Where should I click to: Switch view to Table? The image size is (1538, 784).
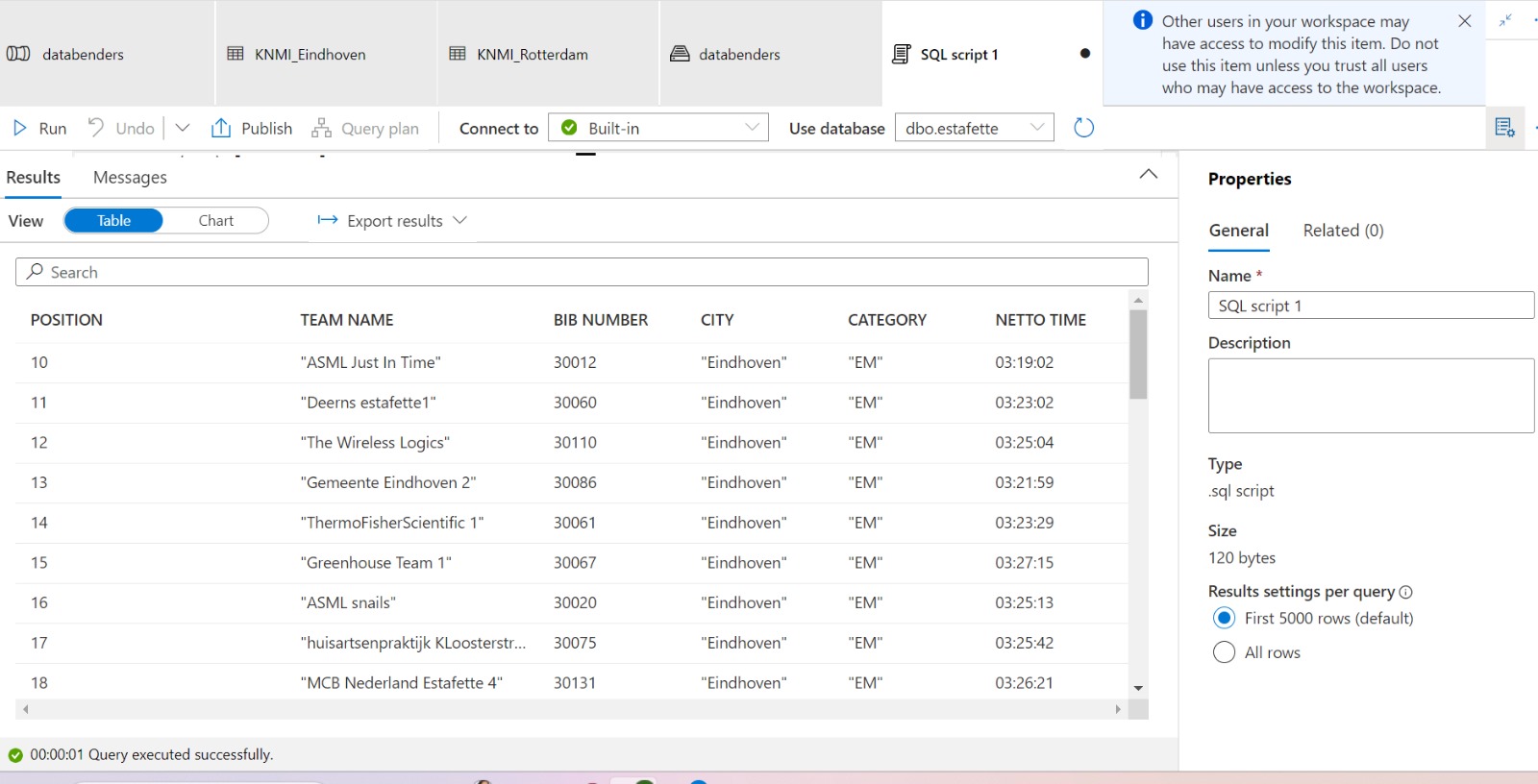click(113, 220)
